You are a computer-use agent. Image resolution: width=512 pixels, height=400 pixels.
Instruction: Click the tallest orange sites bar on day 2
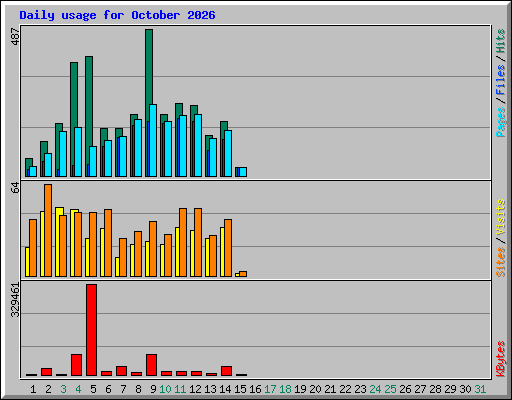[x=48, y=230]
